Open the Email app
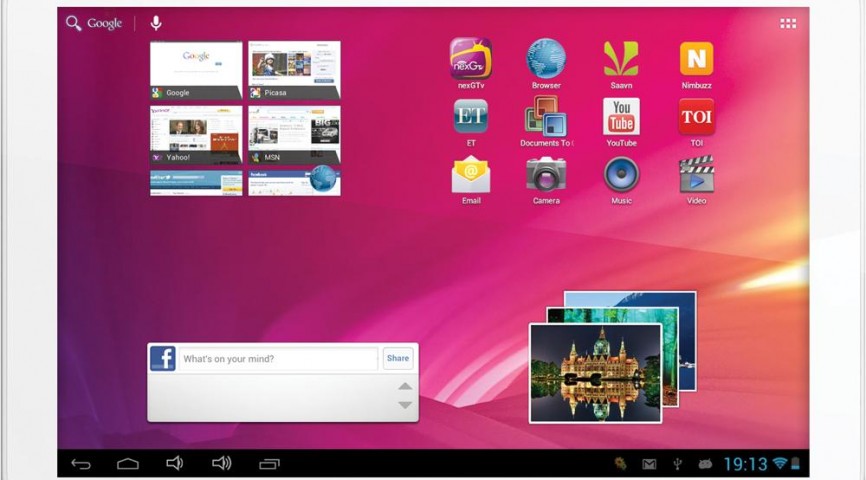This screenshot has height=480, width=866. click(470, 175)
